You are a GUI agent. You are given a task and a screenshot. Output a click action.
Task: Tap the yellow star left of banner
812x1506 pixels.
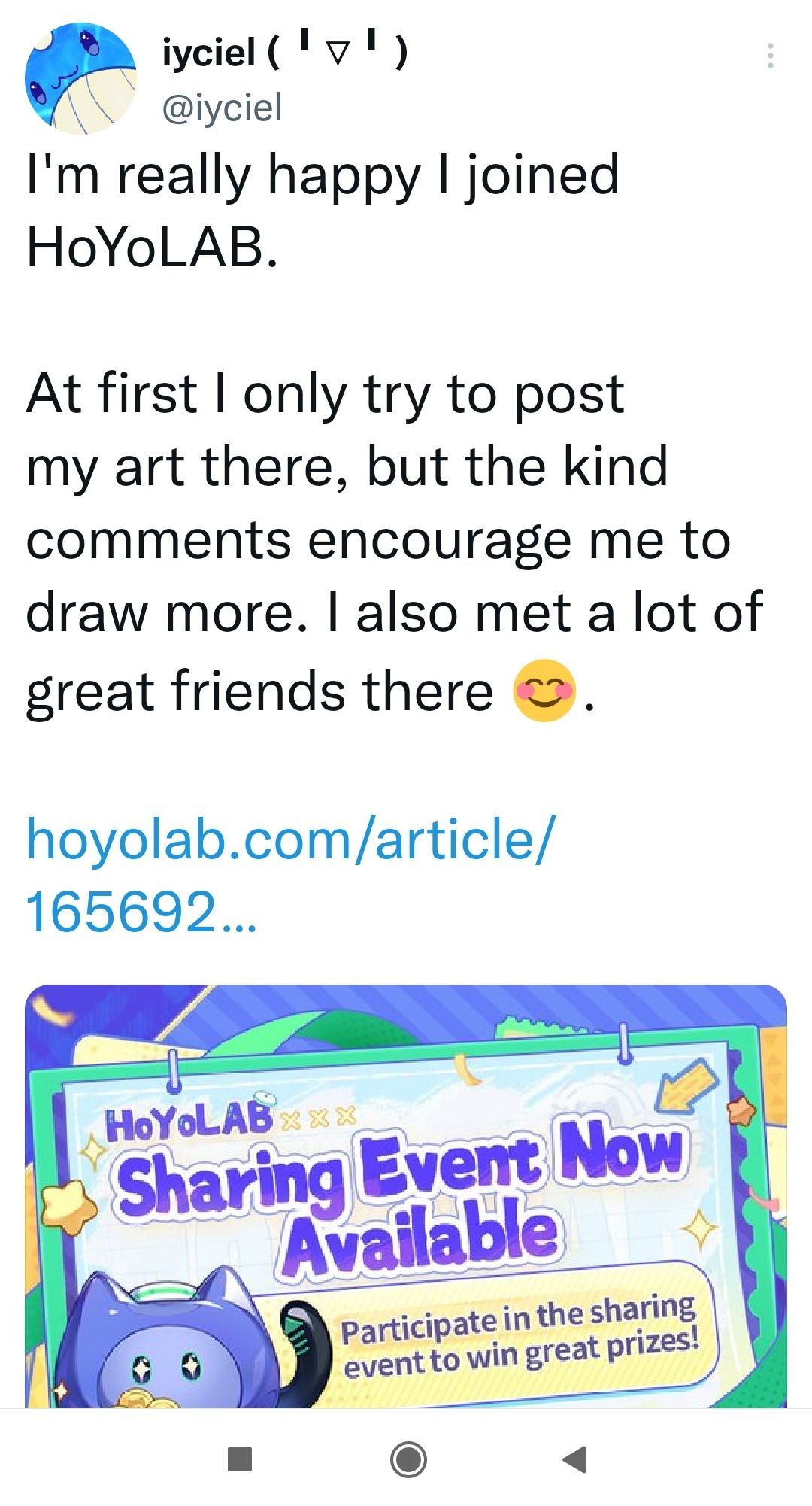68,1204
